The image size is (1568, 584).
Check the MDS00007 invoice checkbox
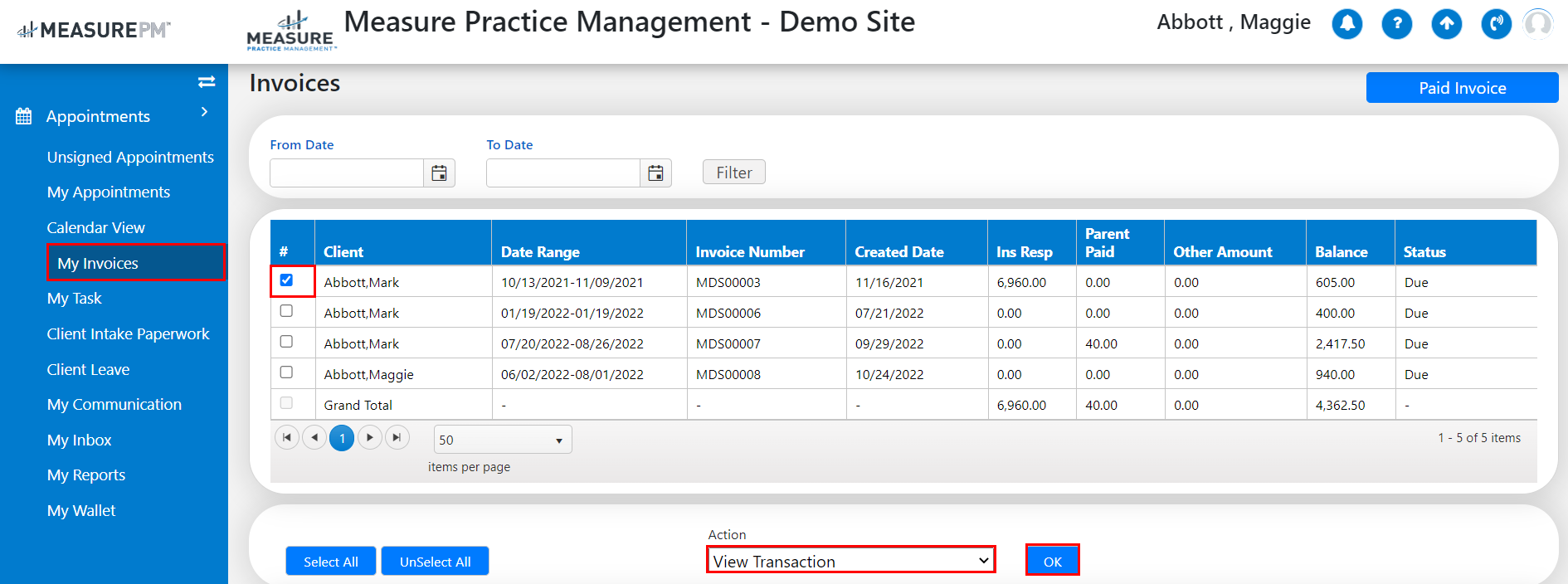click(286, 341)
